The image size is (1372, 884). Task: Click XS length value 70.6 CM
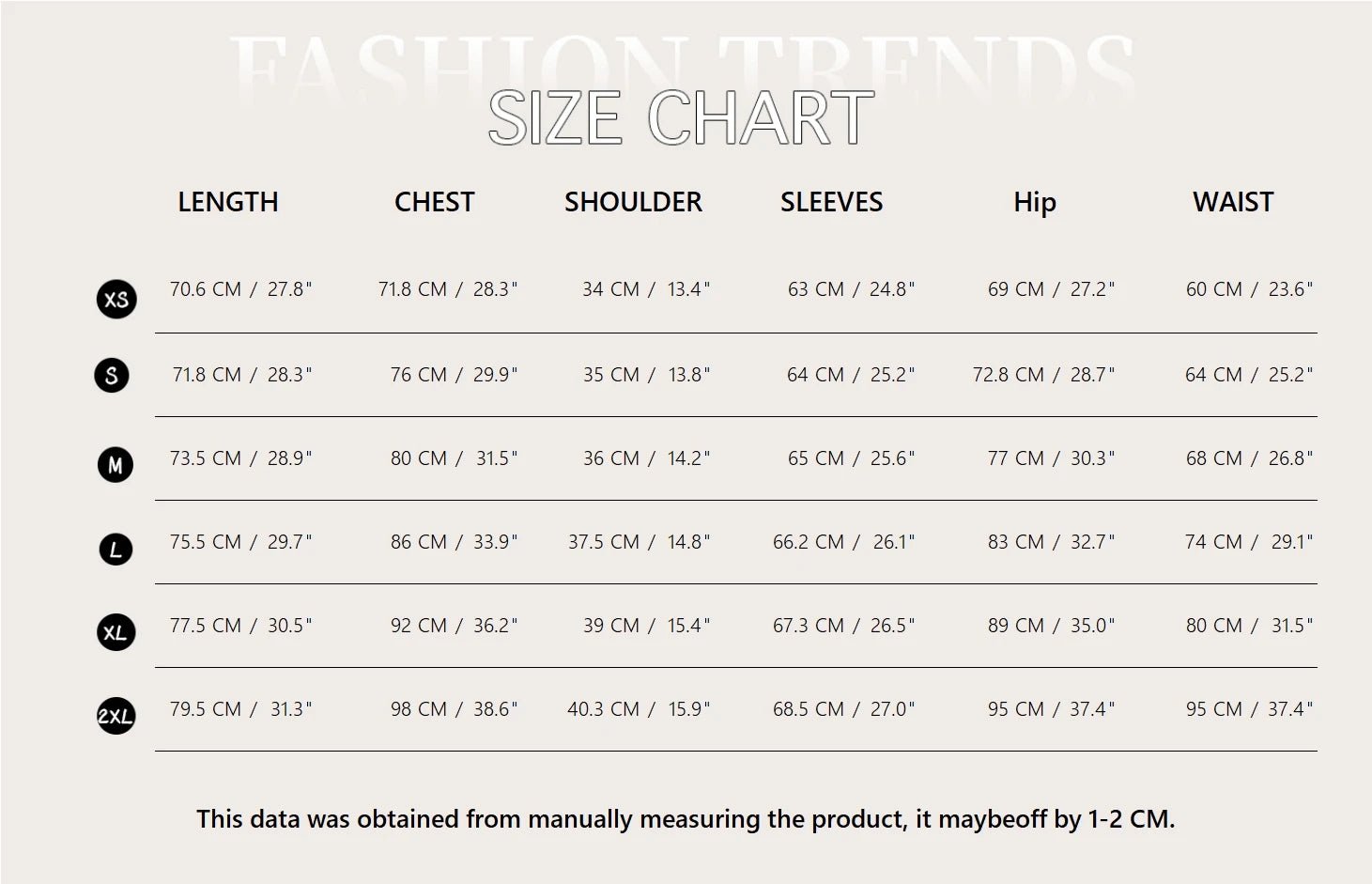pyautogui.click(x=206, y=289)
